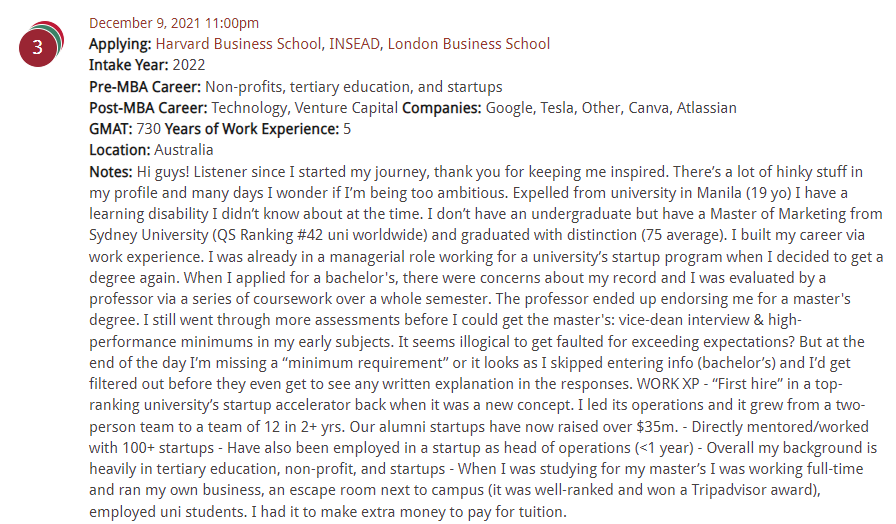
Task: Click the GMAT label
Action: pos(109,129)
